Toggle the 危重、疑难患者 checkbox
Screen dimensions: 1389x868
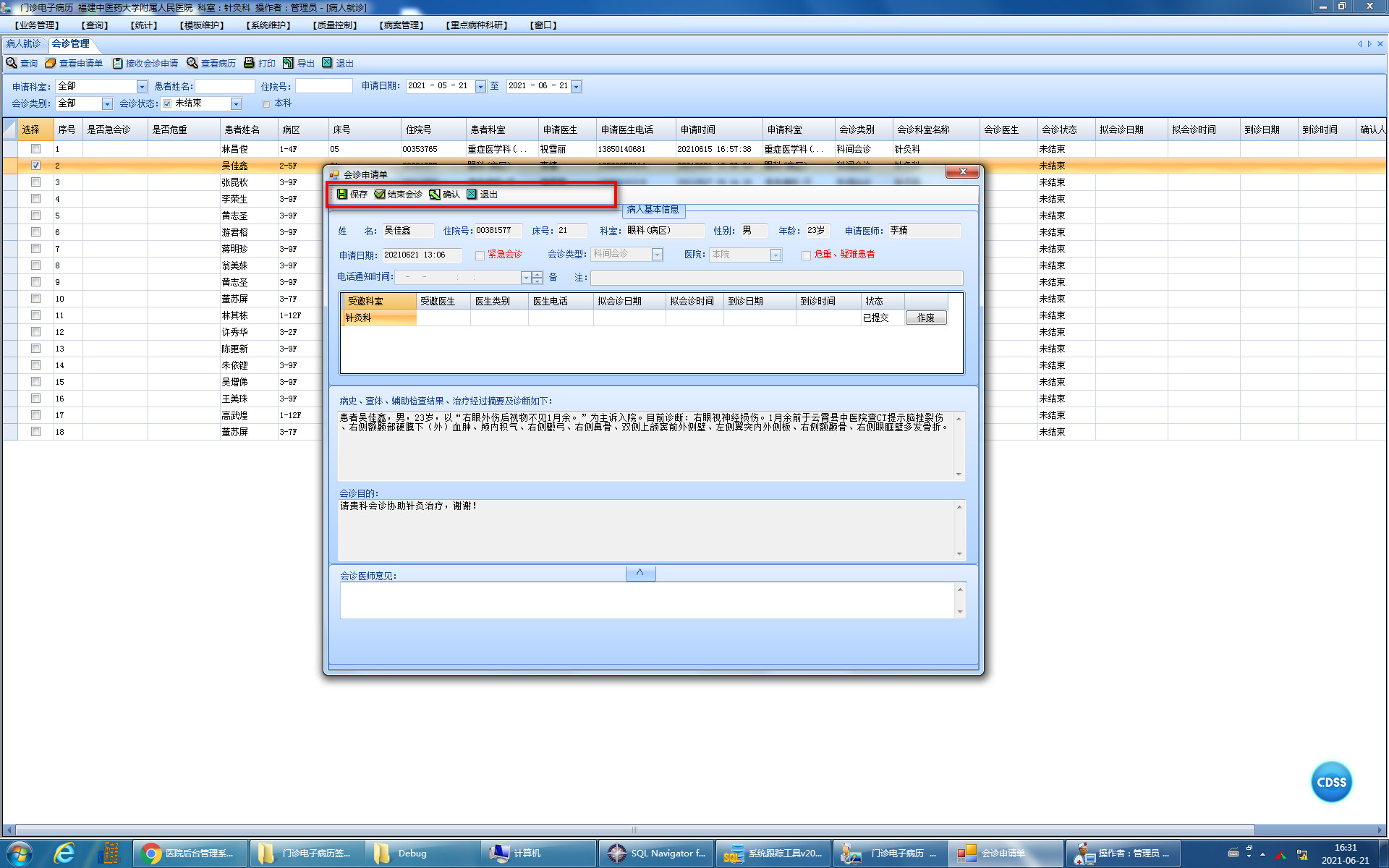point(806,255)
